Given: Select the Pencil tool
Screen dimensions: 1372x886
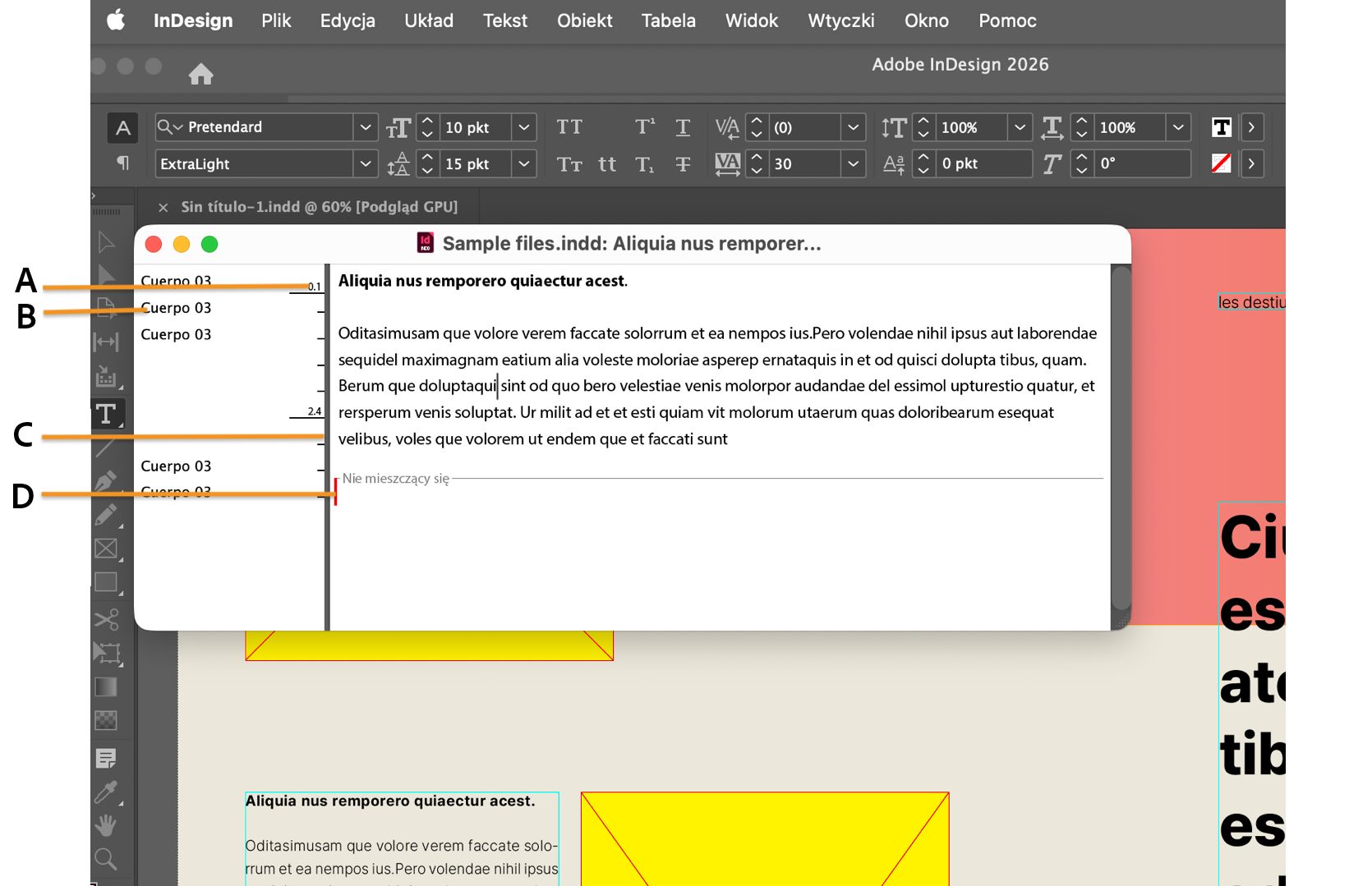Looking at the screenshot, I should [106, 515].
